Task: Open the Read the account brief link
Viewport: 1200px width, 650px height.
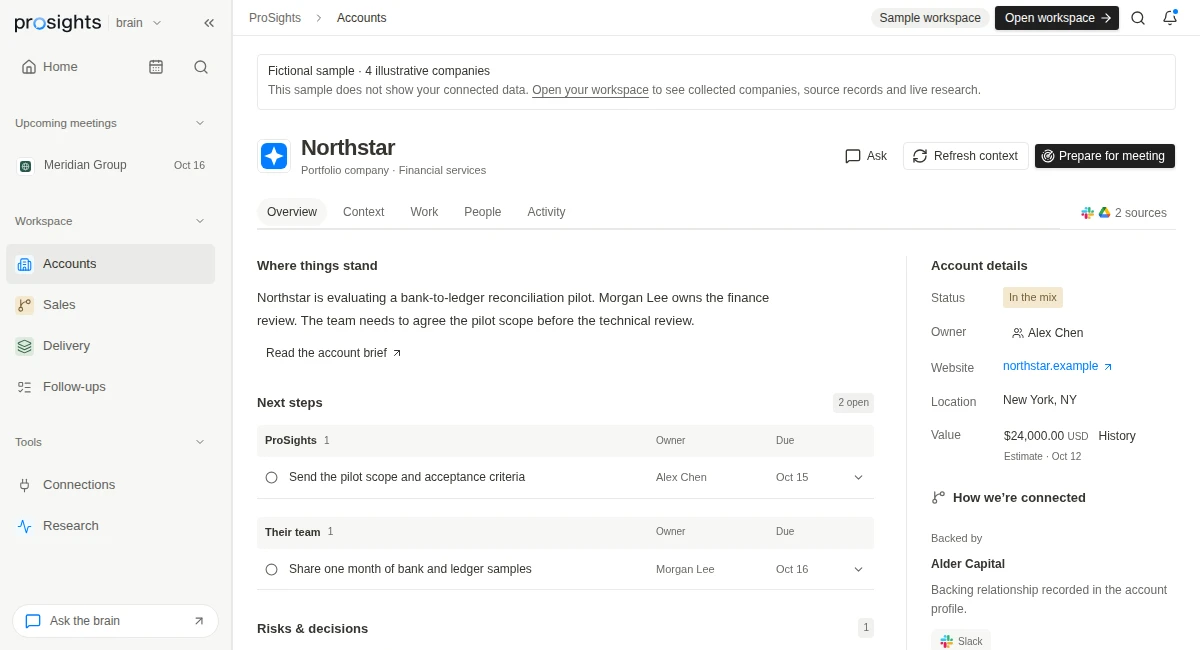Action: 334,353
